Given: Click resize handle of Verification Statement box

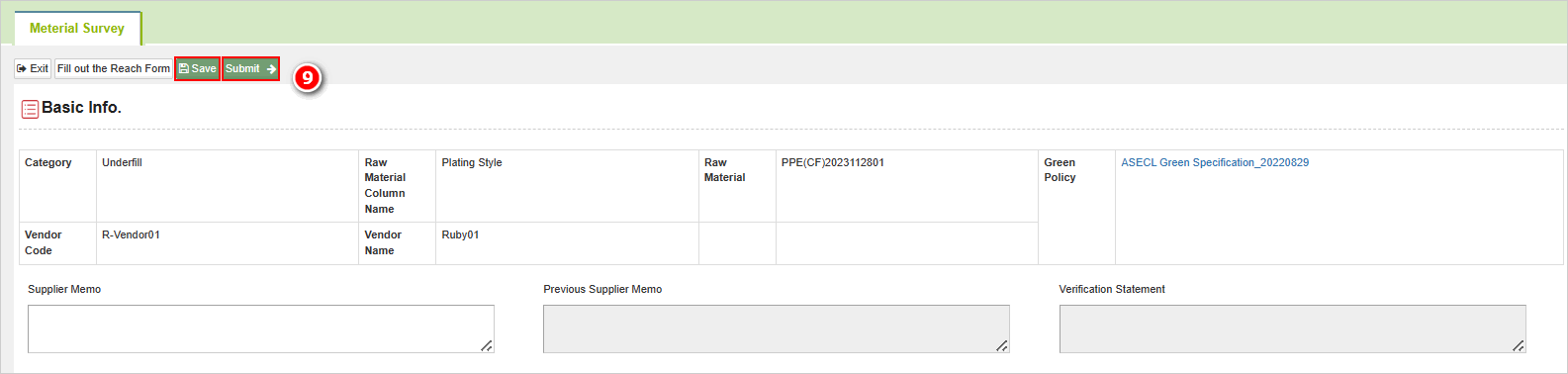Looking at the screenshot, I should point(1519,345).
